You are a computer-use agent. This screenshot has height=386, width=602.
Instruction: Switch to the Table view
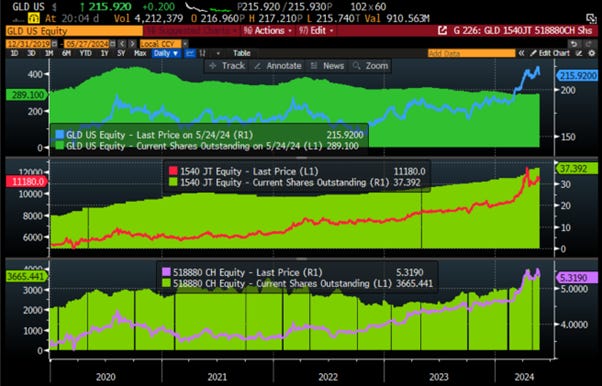pyautogui.click(x=241, y=53)
